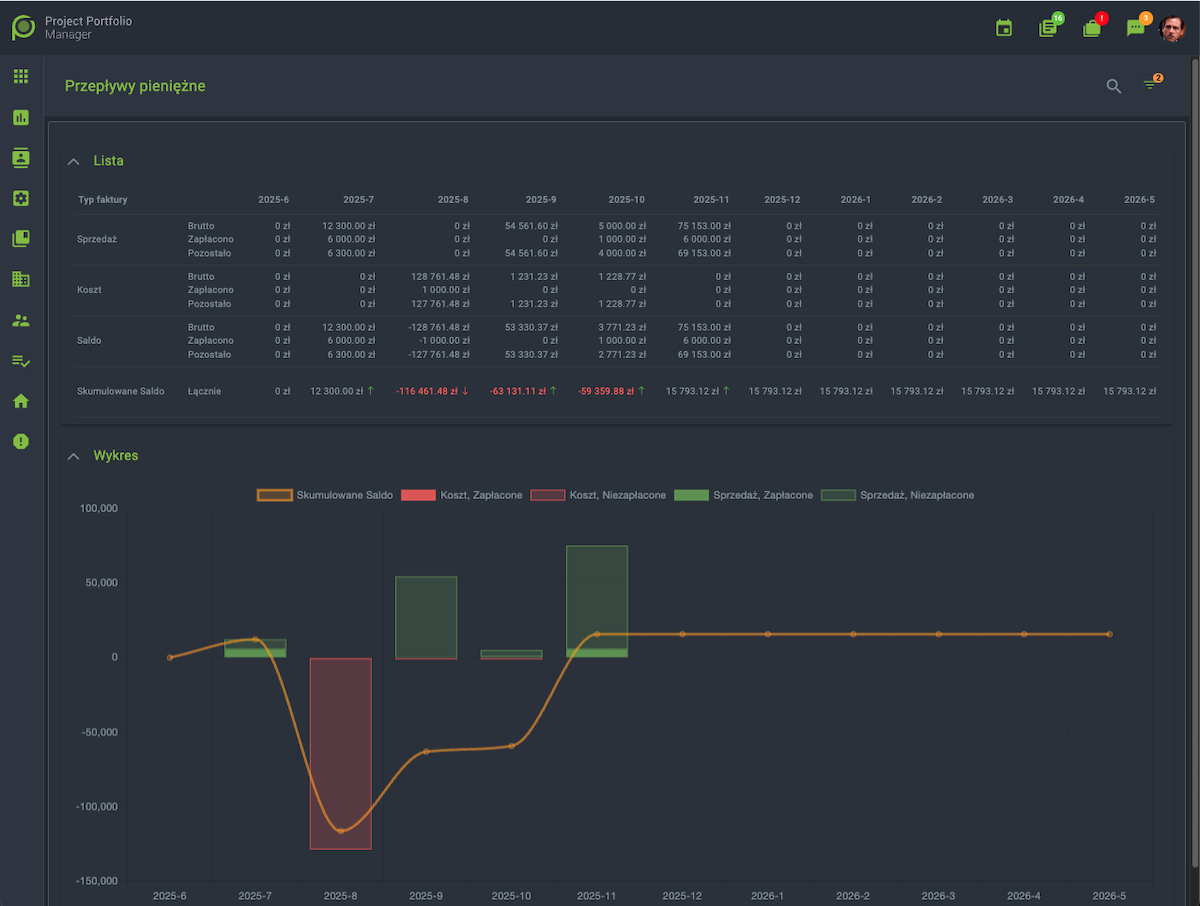This screenshot has height=906, width=1200.
Task: Open the filter icon with badge 2
Action: (x=1150, y=85)
